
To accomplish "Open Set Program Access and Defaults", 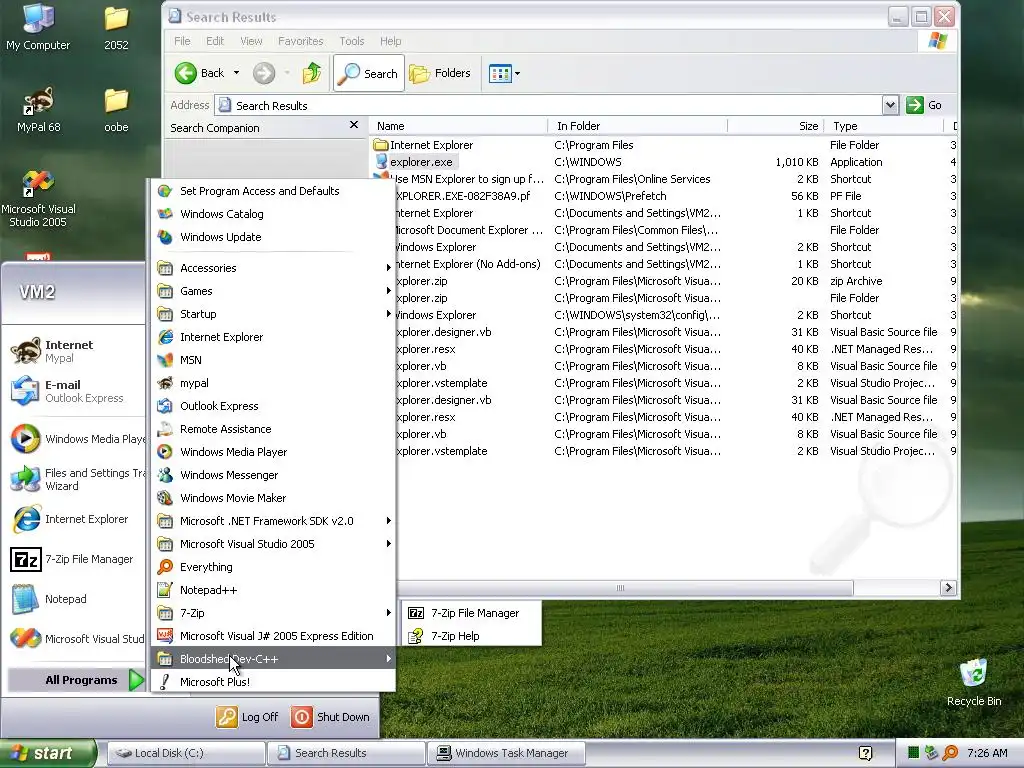I will coord(273,191).
